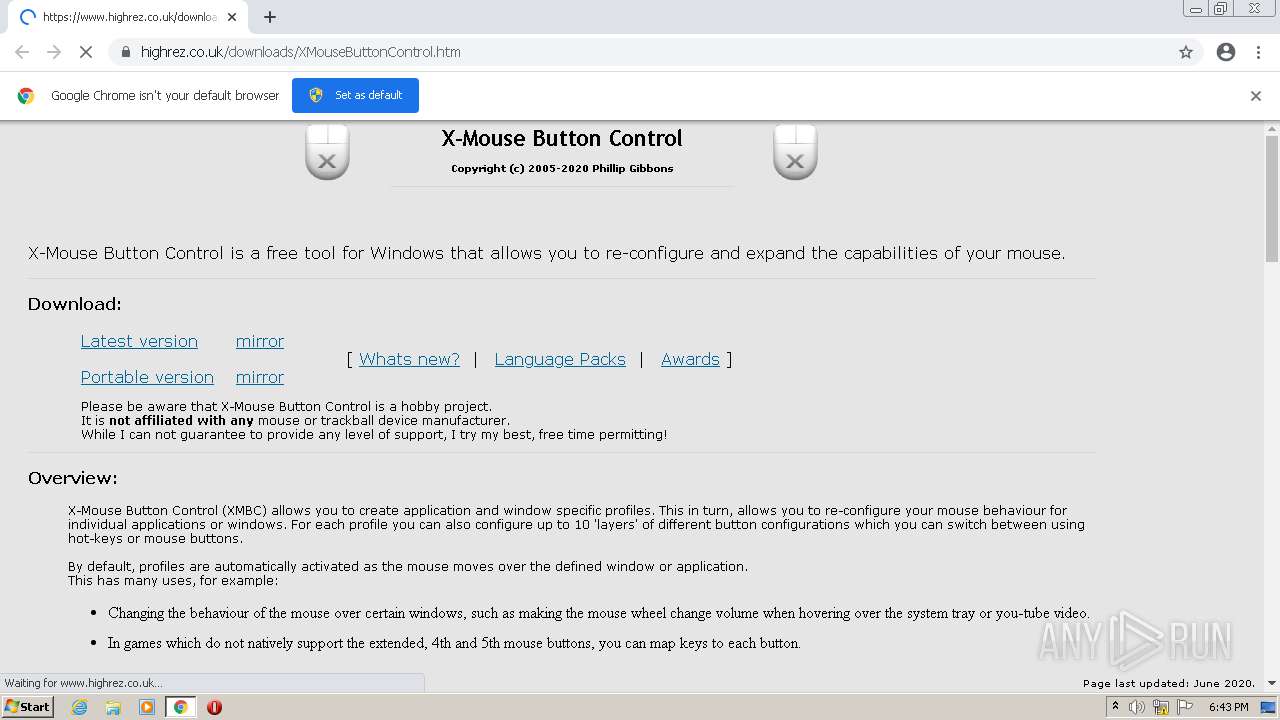This screenshot has width=1280, height=720.
Task: Show hidden system tray icons arrow
Action: [1115, 707]
